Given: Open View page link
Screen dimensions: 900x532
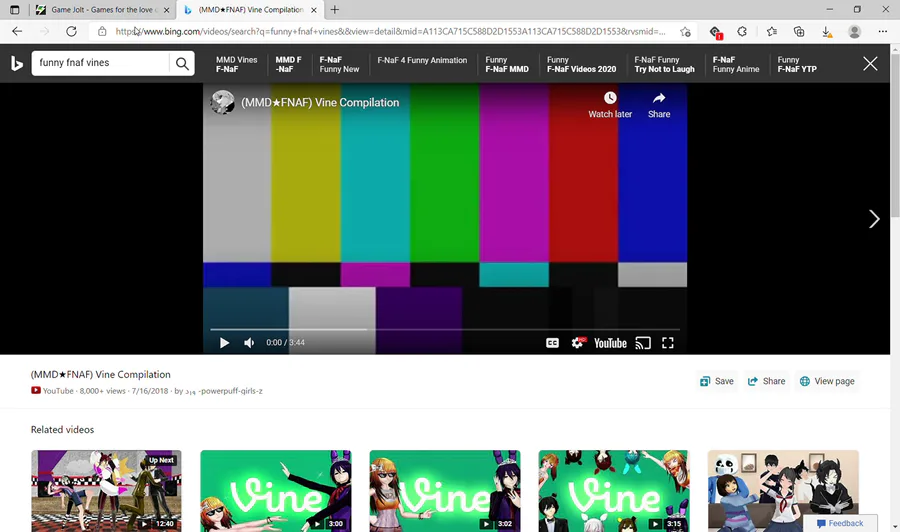Looking at the screenshot, I should (x=827, y=381).
